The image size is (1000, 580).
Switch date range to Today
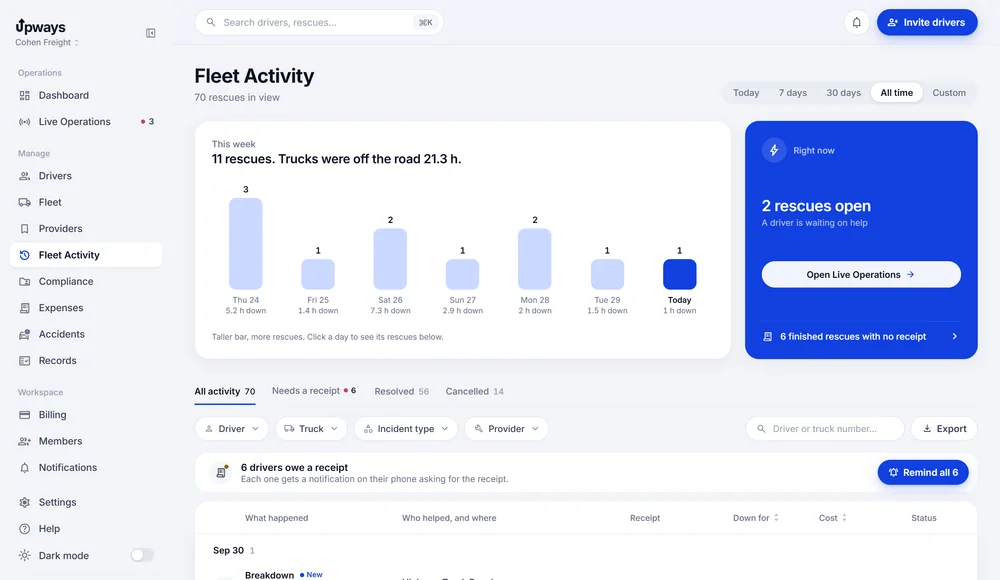[746, 93]
